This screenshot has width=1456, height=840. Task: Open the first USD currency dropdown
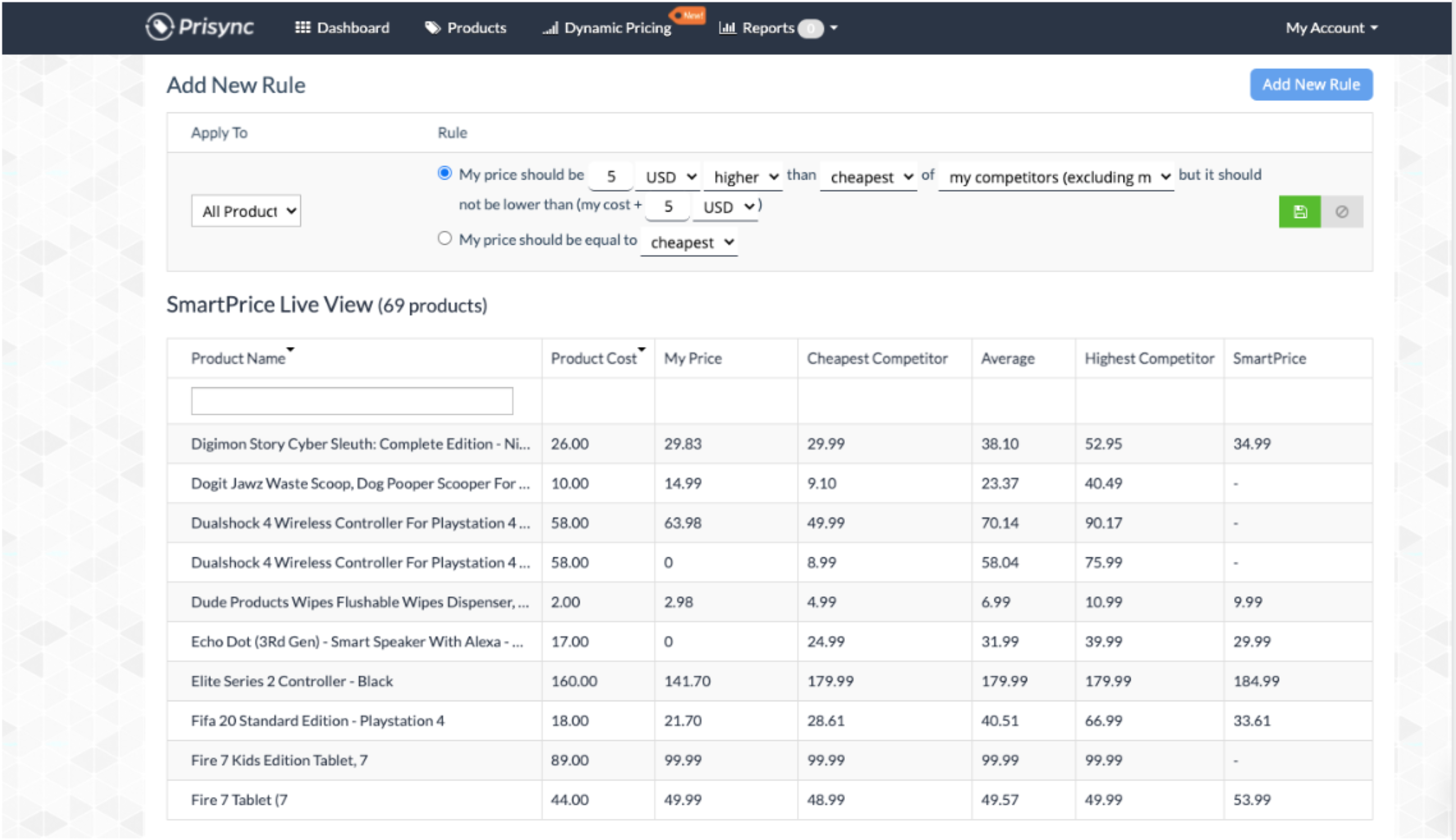click(x=668, y=176)
